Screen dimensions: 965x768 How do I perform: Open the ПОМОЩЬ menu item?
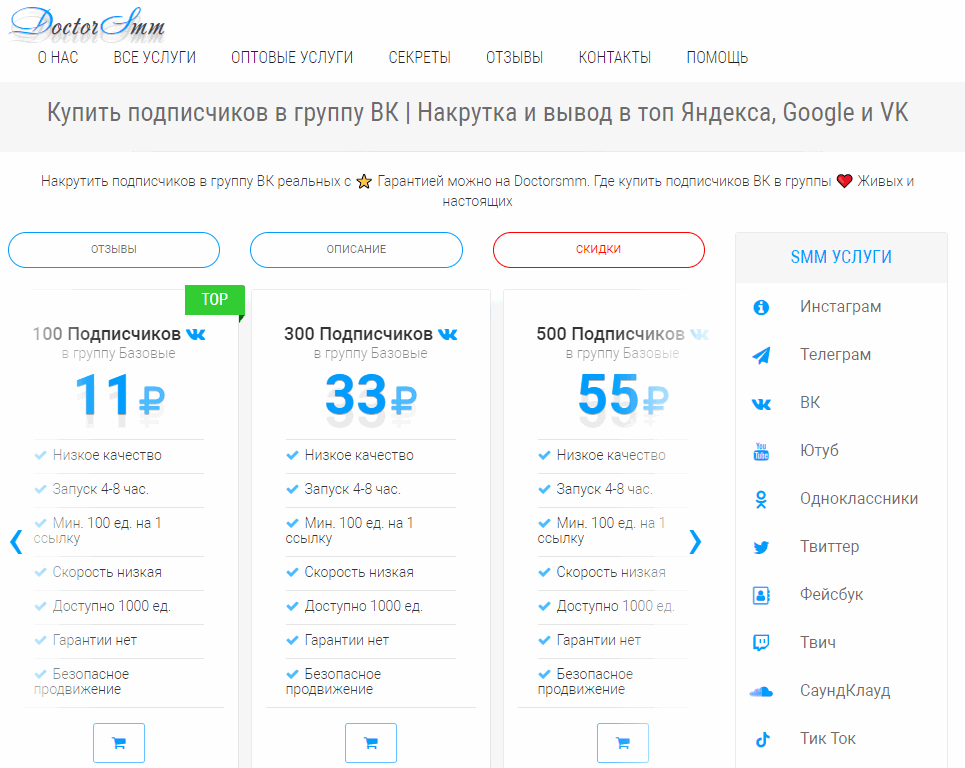pos(717,58)
